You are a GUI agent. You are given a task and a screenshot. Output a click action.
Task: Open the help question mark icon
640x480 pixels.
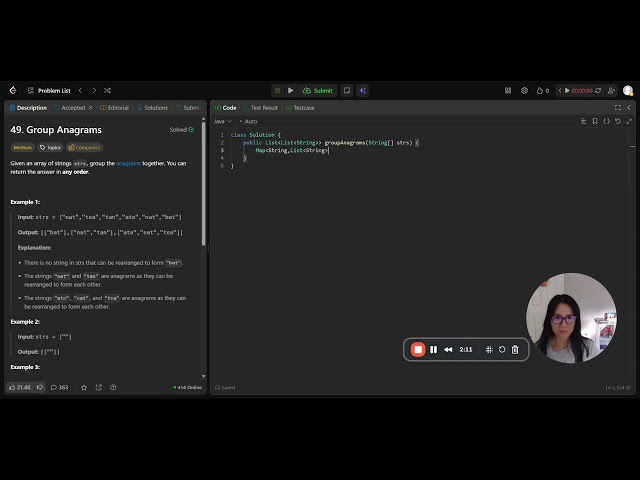113,387
